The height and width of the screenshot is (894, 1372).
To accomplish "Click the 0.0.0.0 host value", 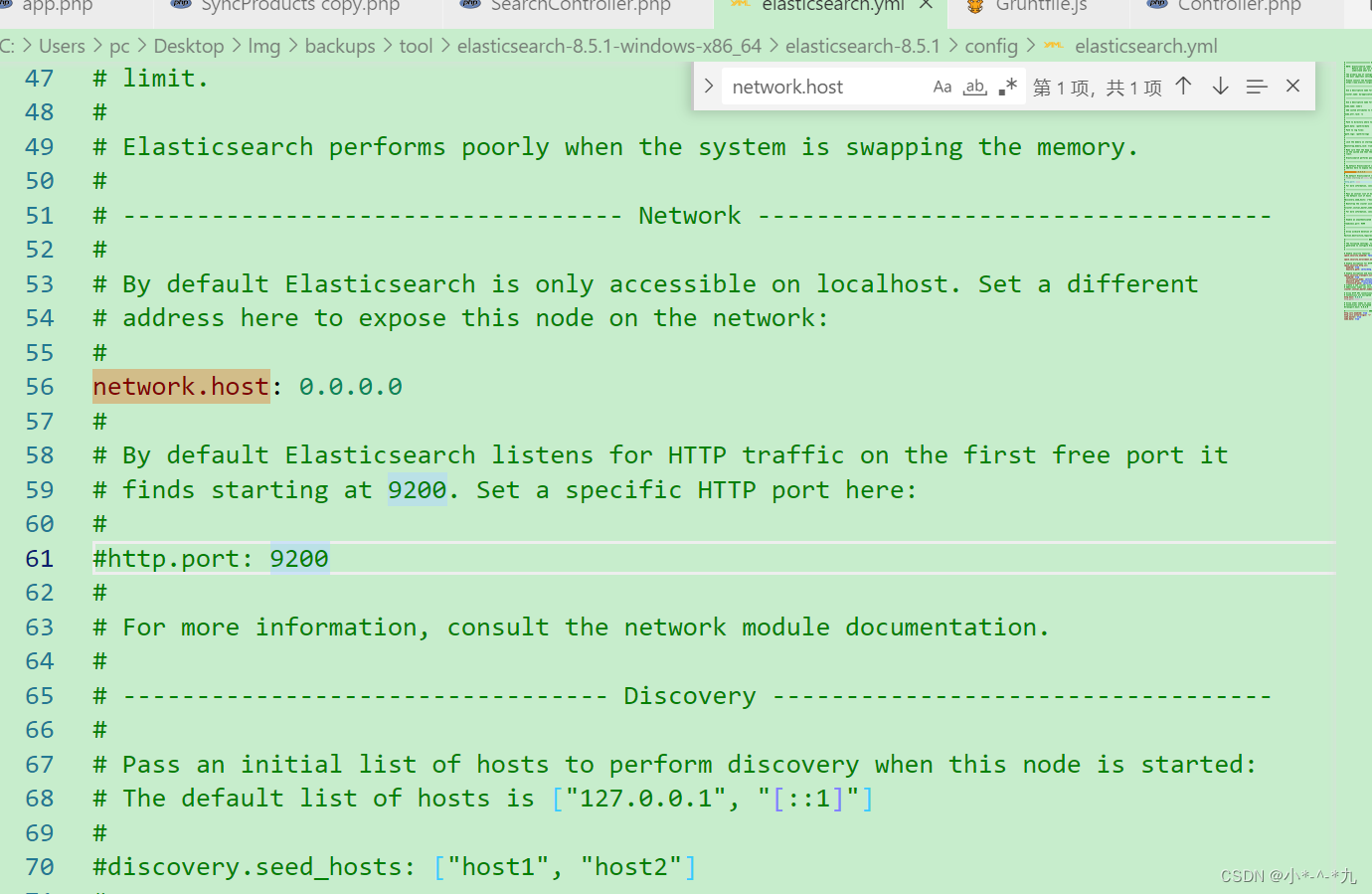I will pyautogui.click(x=351, y=387).
